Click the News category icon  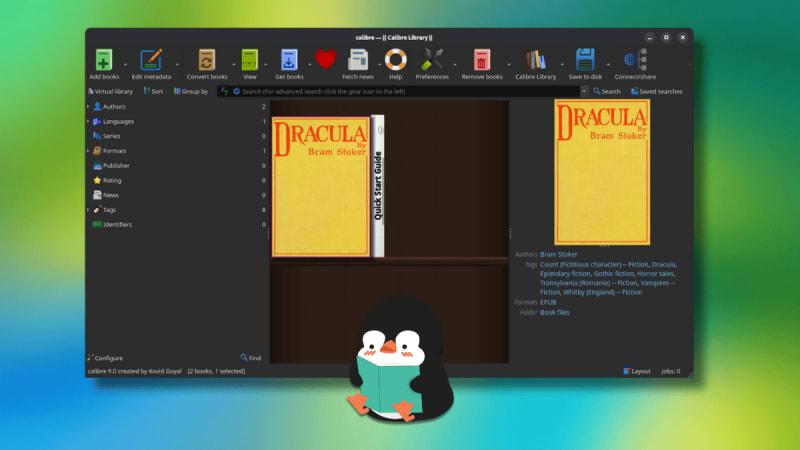[97, 195]
